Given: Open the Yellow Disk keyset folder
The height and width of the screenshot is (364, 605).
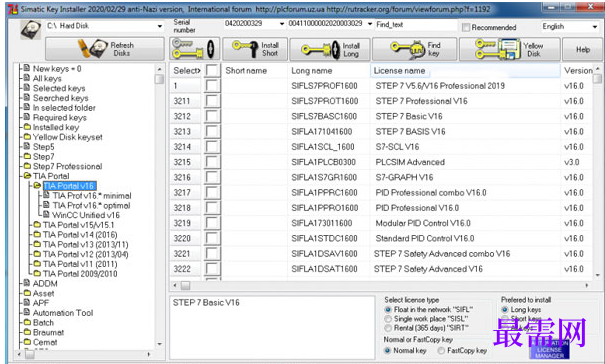Looking at the screenshot, I should click(x=68, y=137).
